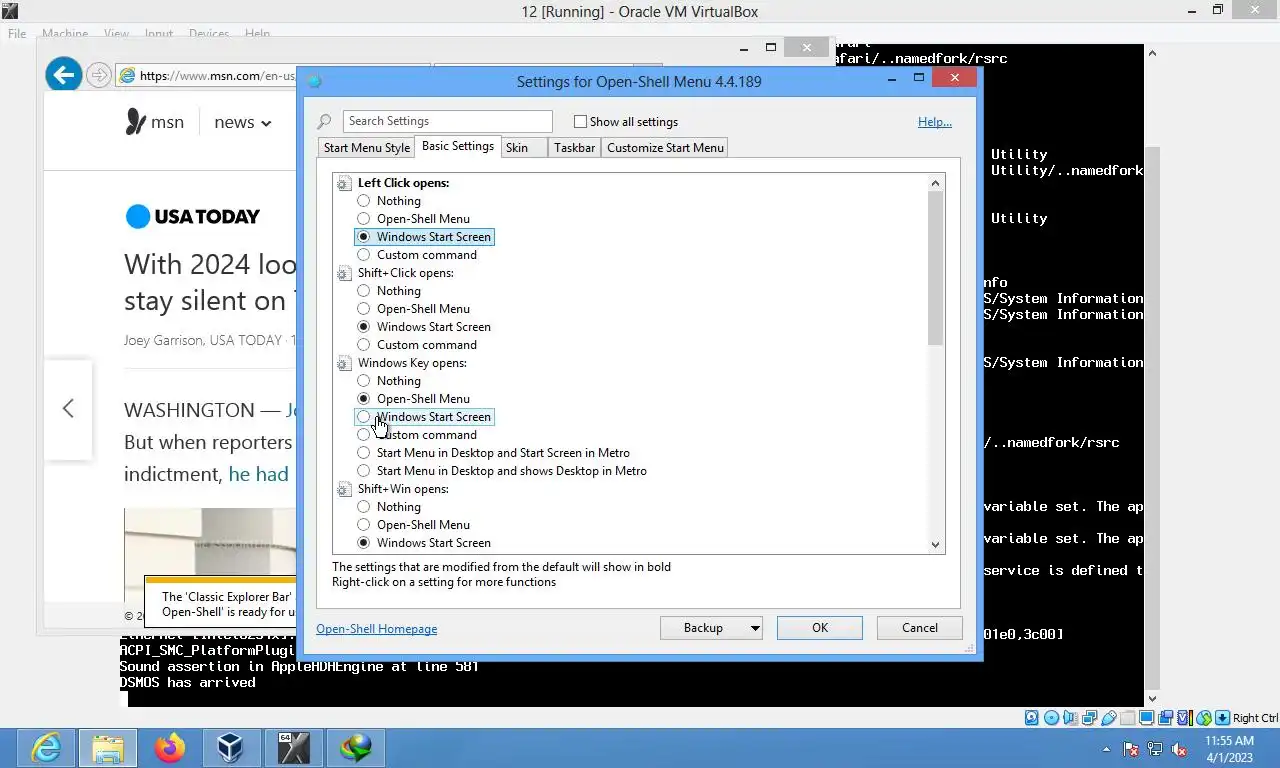Screen dimensions: 1280x768
Task: Open the Open-Shell Homepage link
Action: click(377, 629)
